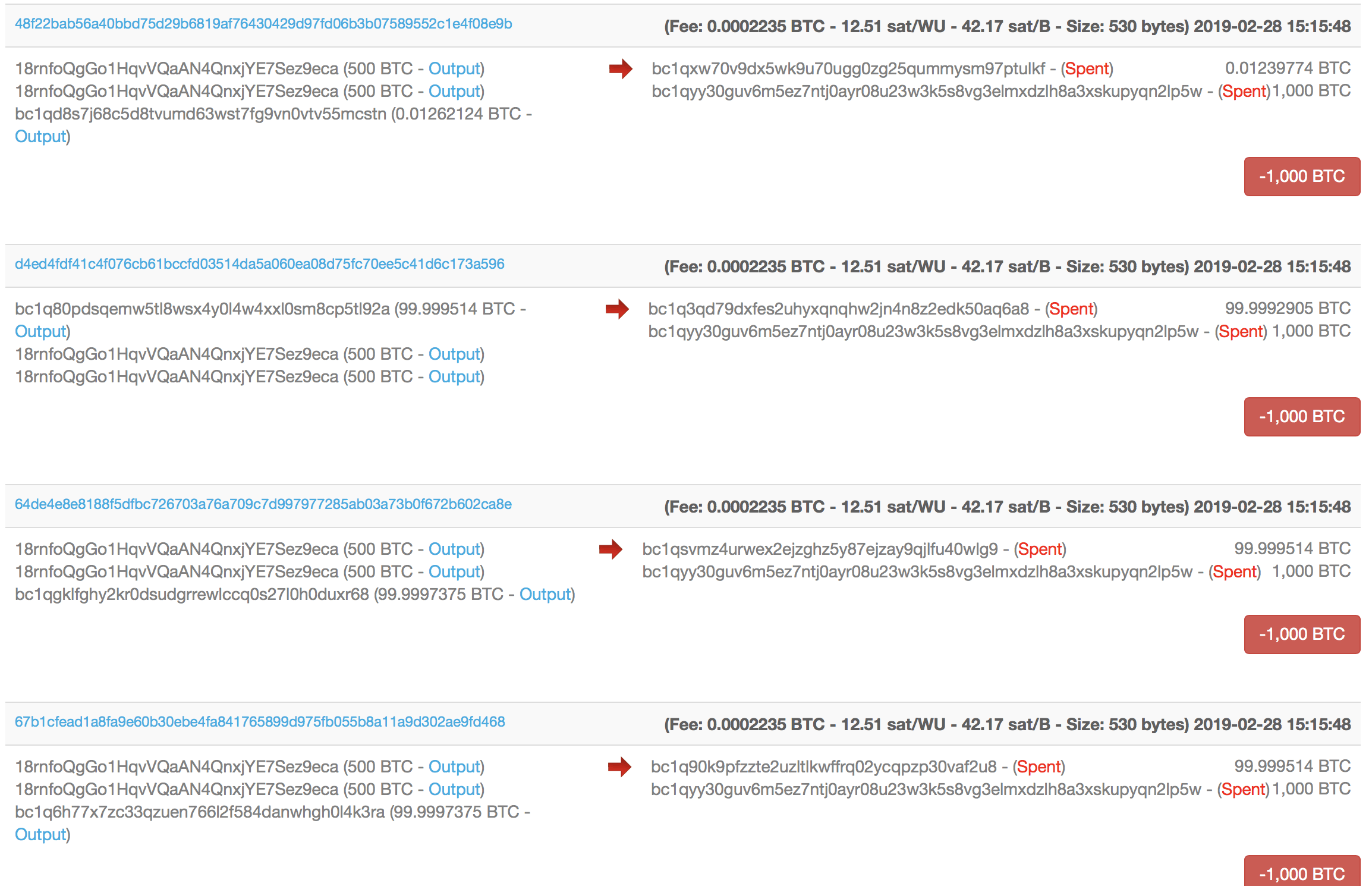Open Spent link beside bc1q90k9pfzzte2
The width and height of the screenshot is (1372, 886).
coord(1039,767)
